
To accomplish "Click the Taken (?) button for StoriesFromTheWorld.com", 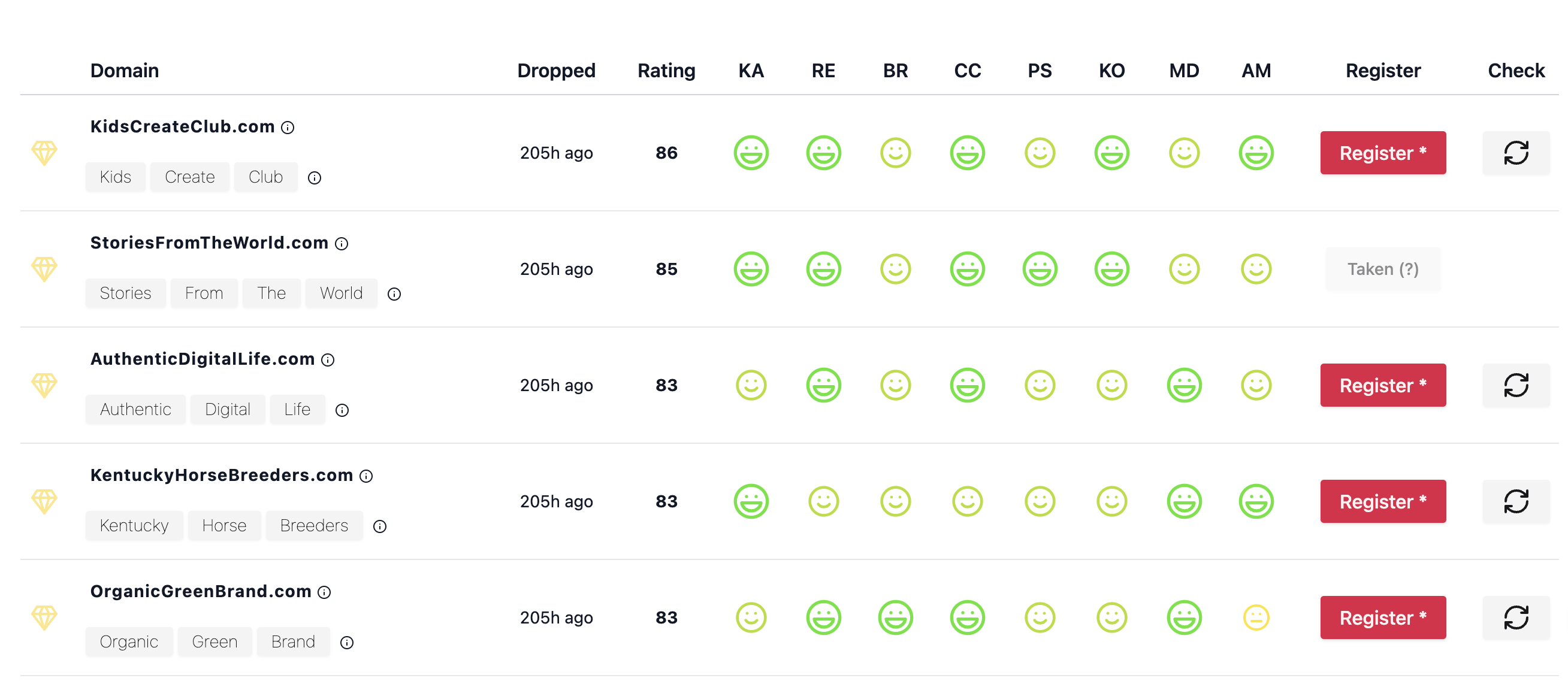I will (x=1382, y=269).
